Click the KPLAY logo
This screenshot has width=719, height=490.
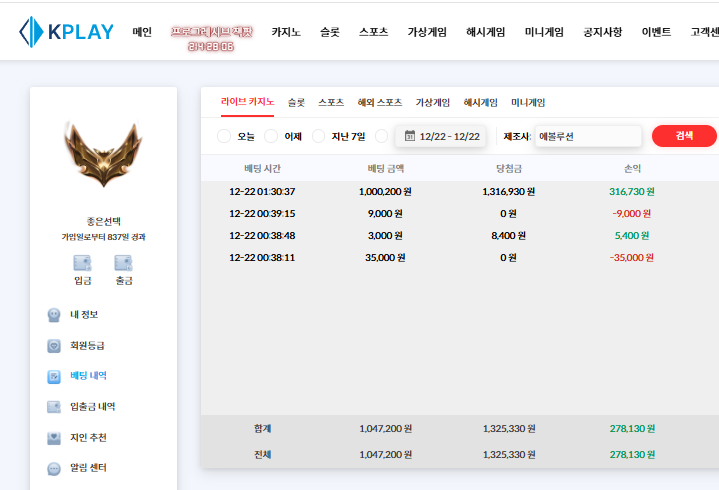click(66, 32)
